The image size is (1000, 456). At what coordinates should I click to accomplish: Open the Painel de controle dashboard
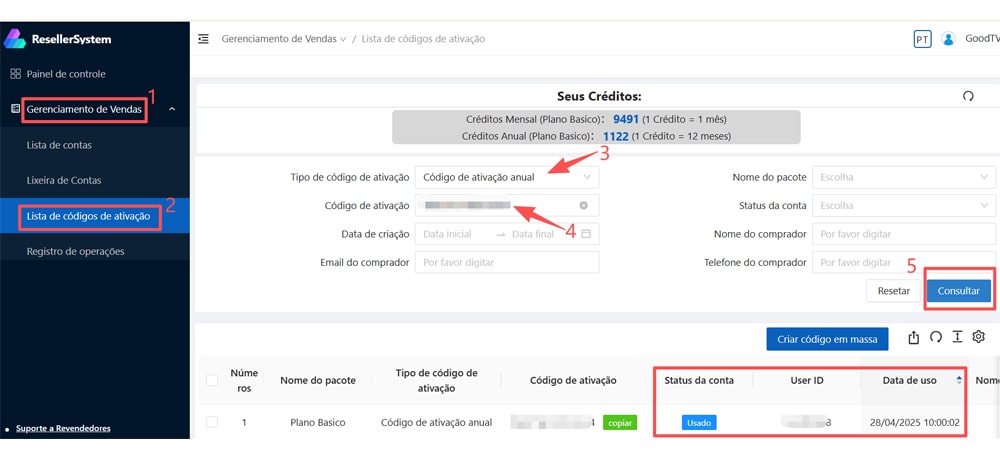(x=66, y=74)
